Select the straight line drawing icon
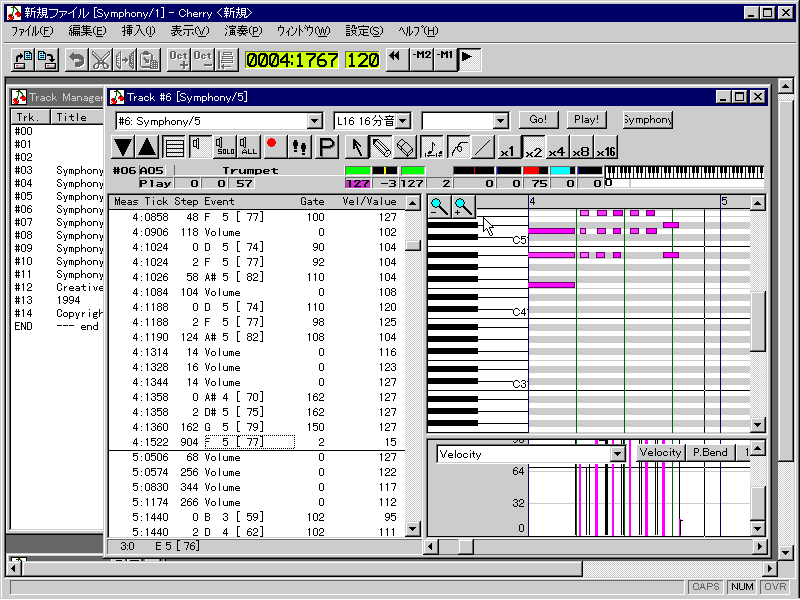800x600 pixels. tap(482, 147)
